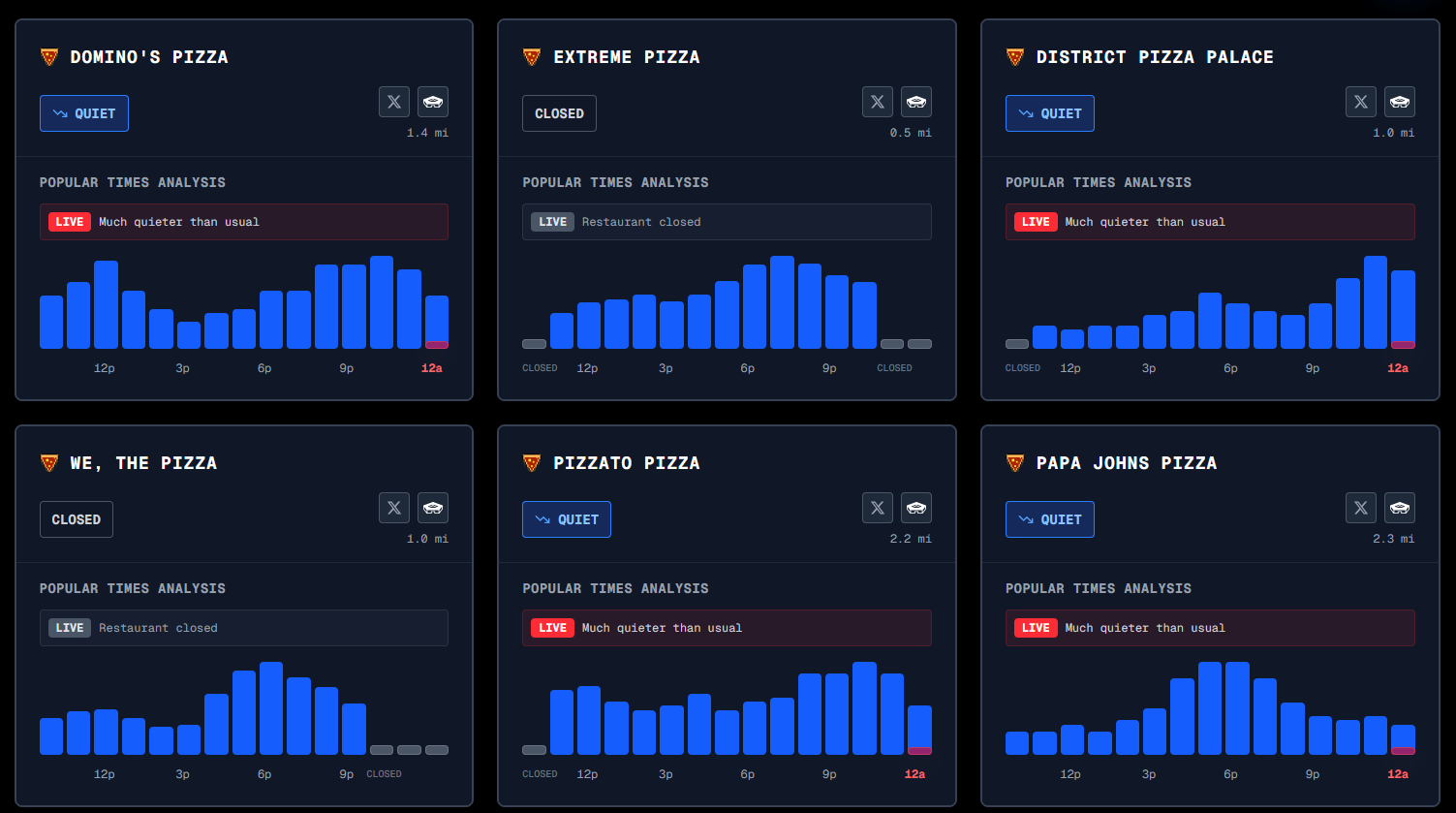Click the tallest bar in Extreme Pizza's chart
This screenshot has width=1456, height=813.
783,302
